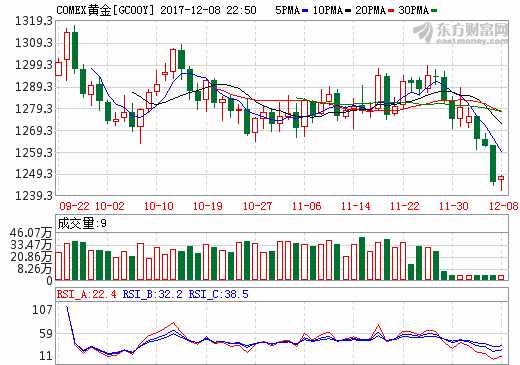Click the 107 RSI axis label

pyautogui.click(x=42, y=310)
